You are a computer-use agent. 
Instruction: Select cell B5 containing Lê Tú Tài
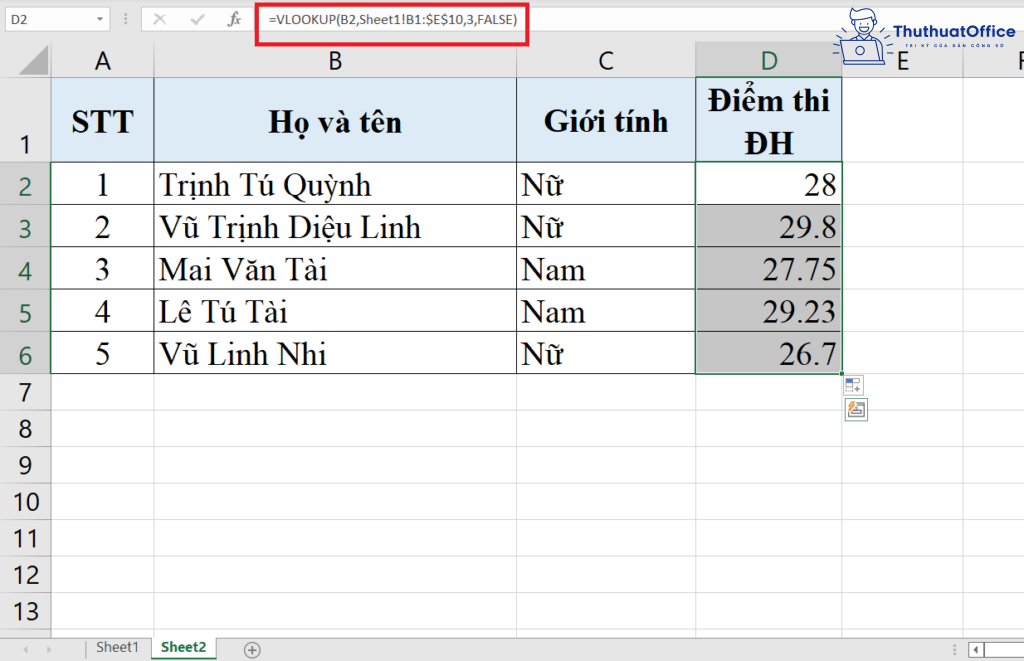(x=335, y=311)
